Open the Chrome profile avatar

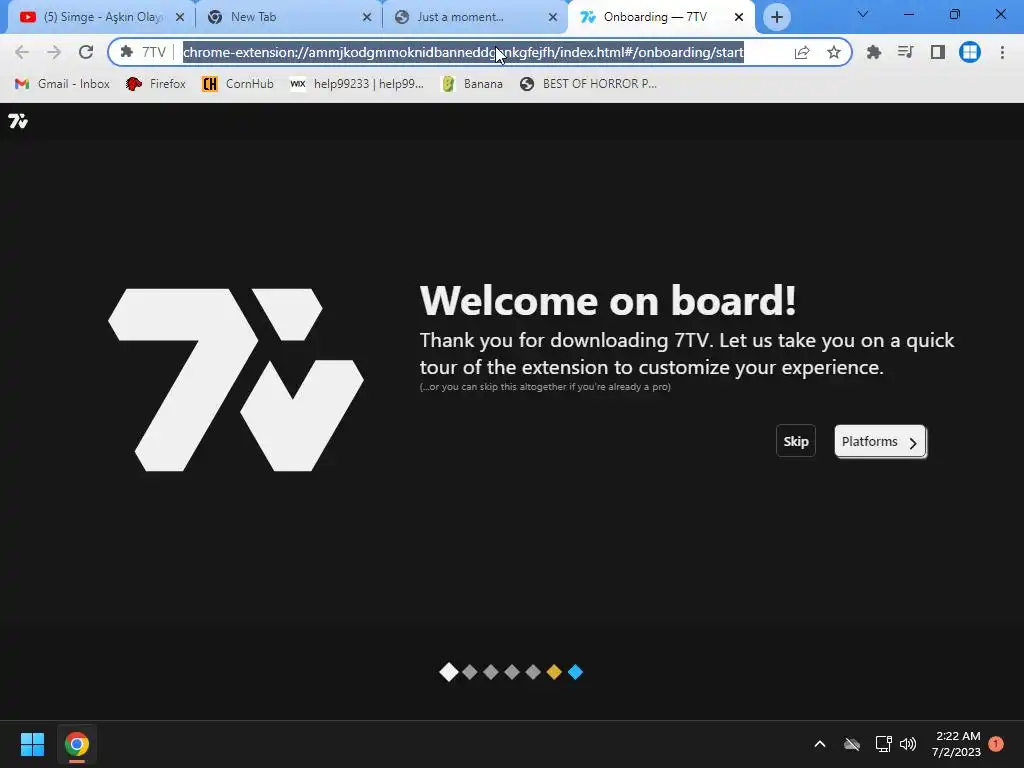click(970, 52)
